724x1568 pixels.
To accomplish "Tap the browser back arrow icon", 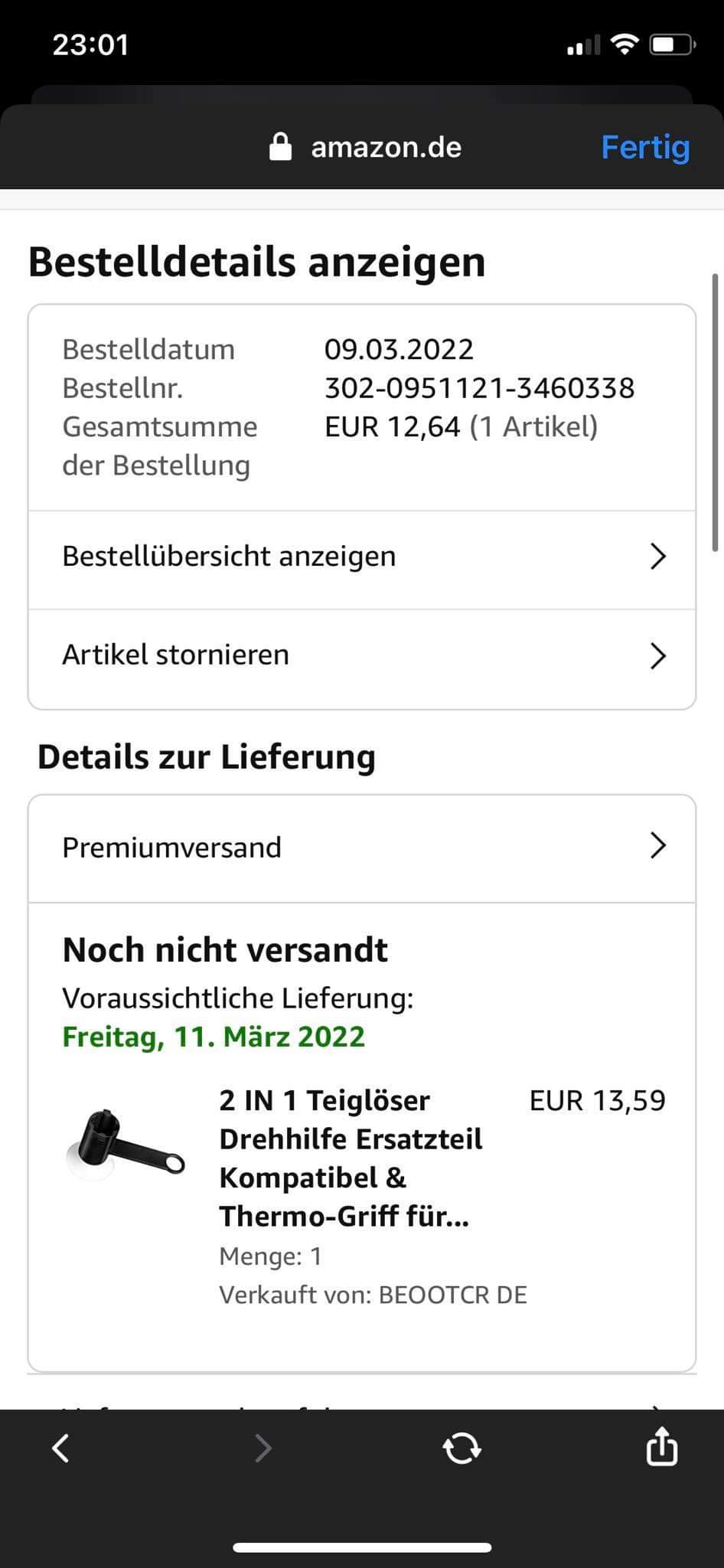I will (x=61, y=1448).
